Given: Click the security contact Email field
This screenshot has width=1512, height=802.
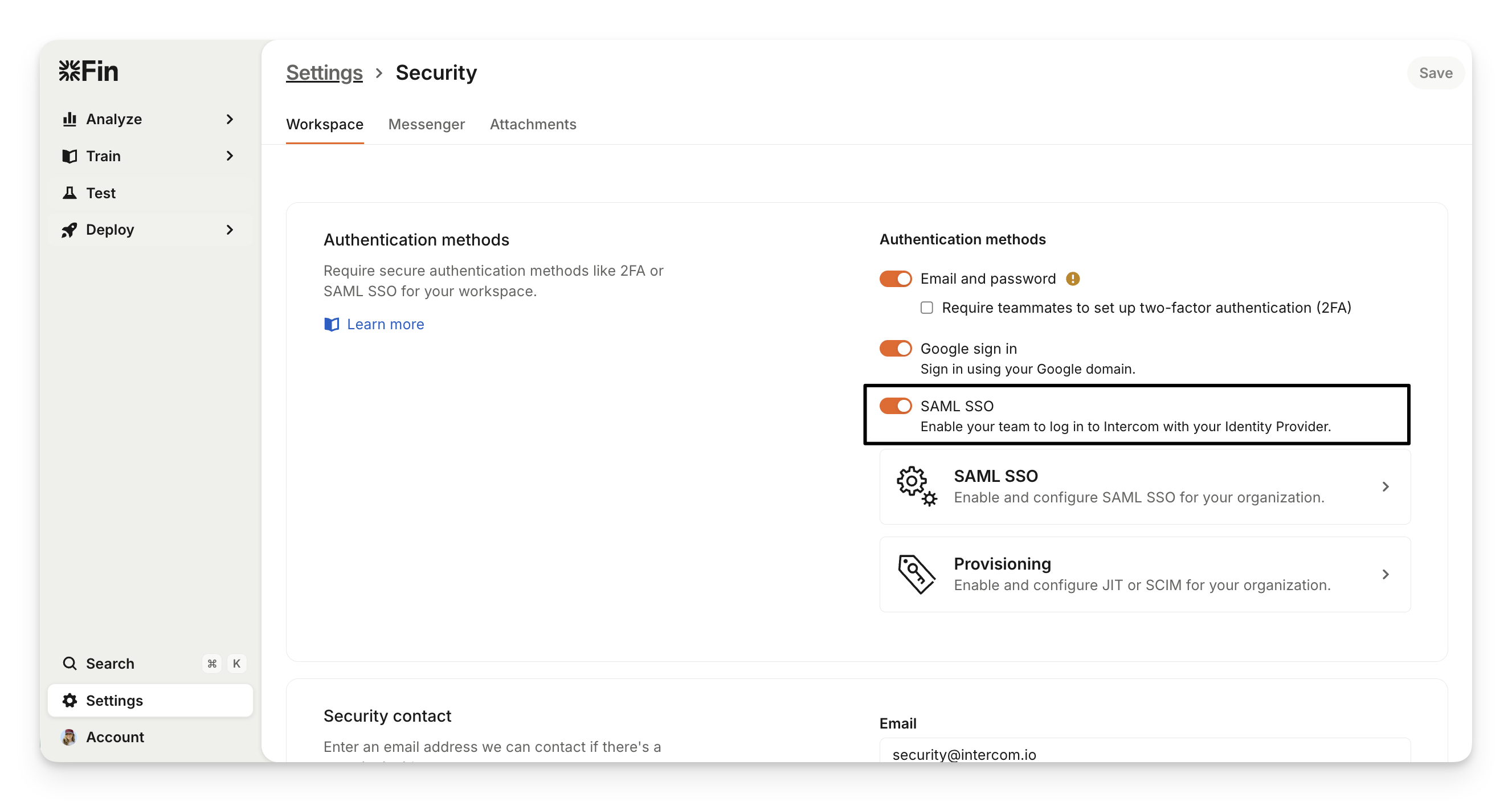Looking at the screenshot, I should (x=1145, y=754).
